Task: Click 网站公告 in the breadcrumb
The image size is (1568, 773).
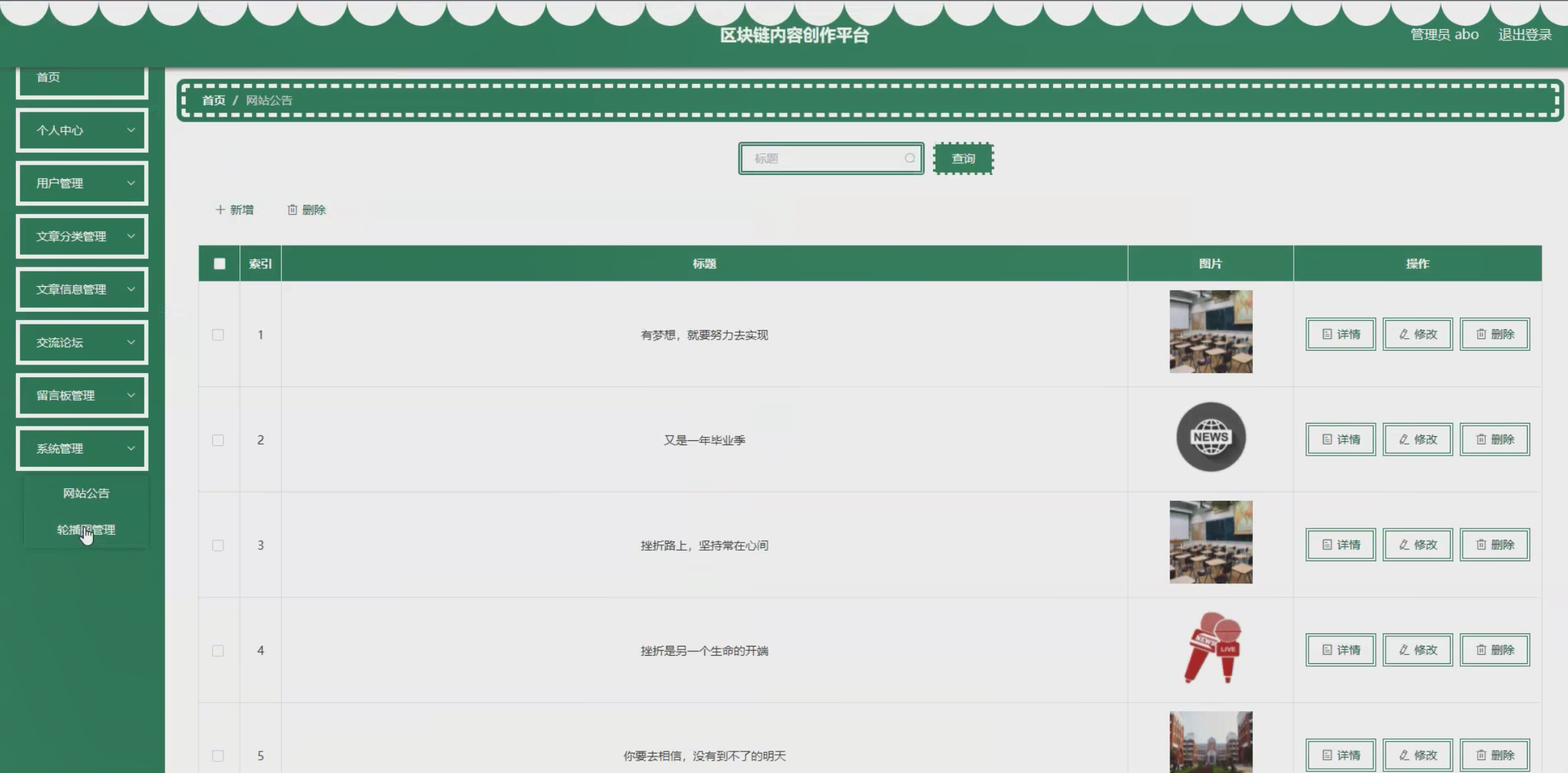Action: [269, 101]
